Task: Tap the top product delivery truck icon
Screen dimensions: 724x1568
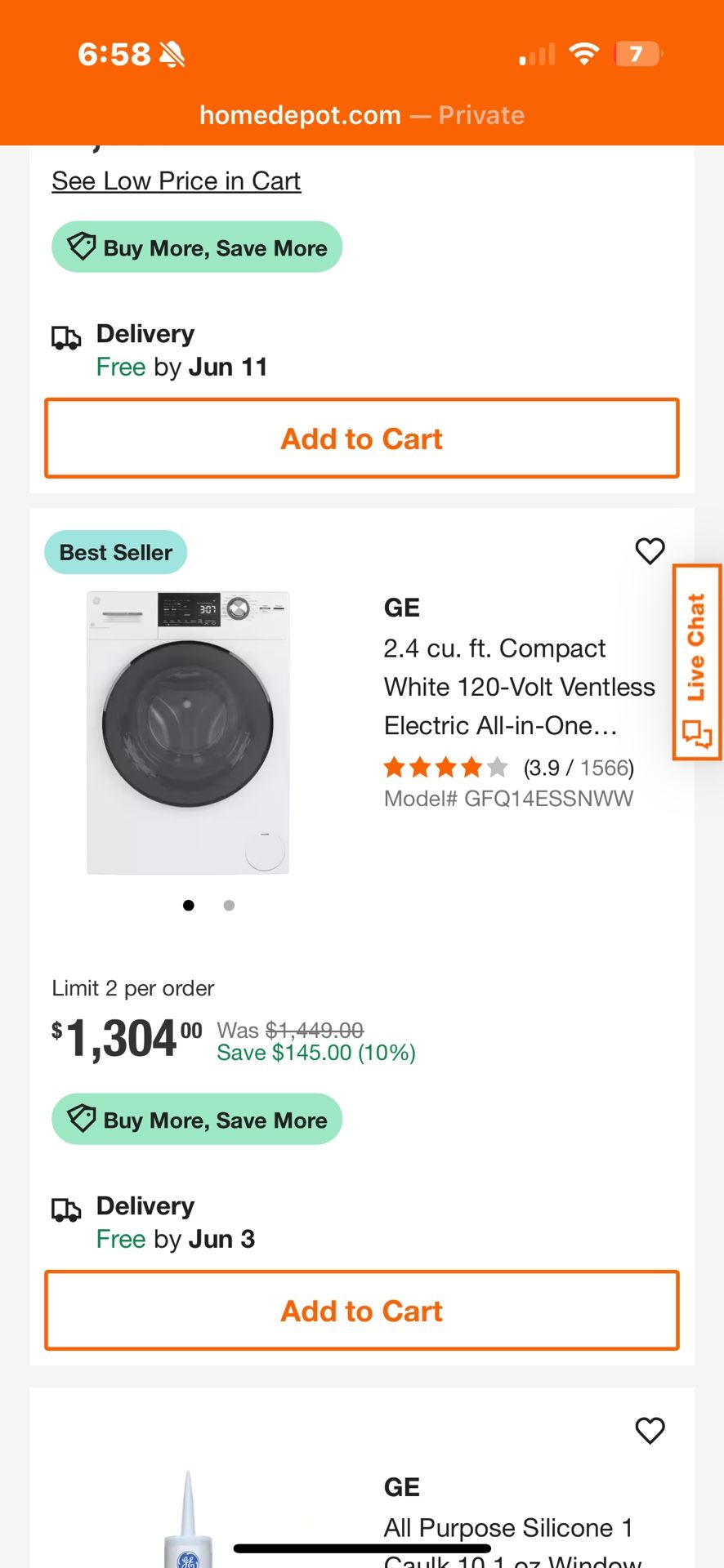Action: [x=66, y=336]
